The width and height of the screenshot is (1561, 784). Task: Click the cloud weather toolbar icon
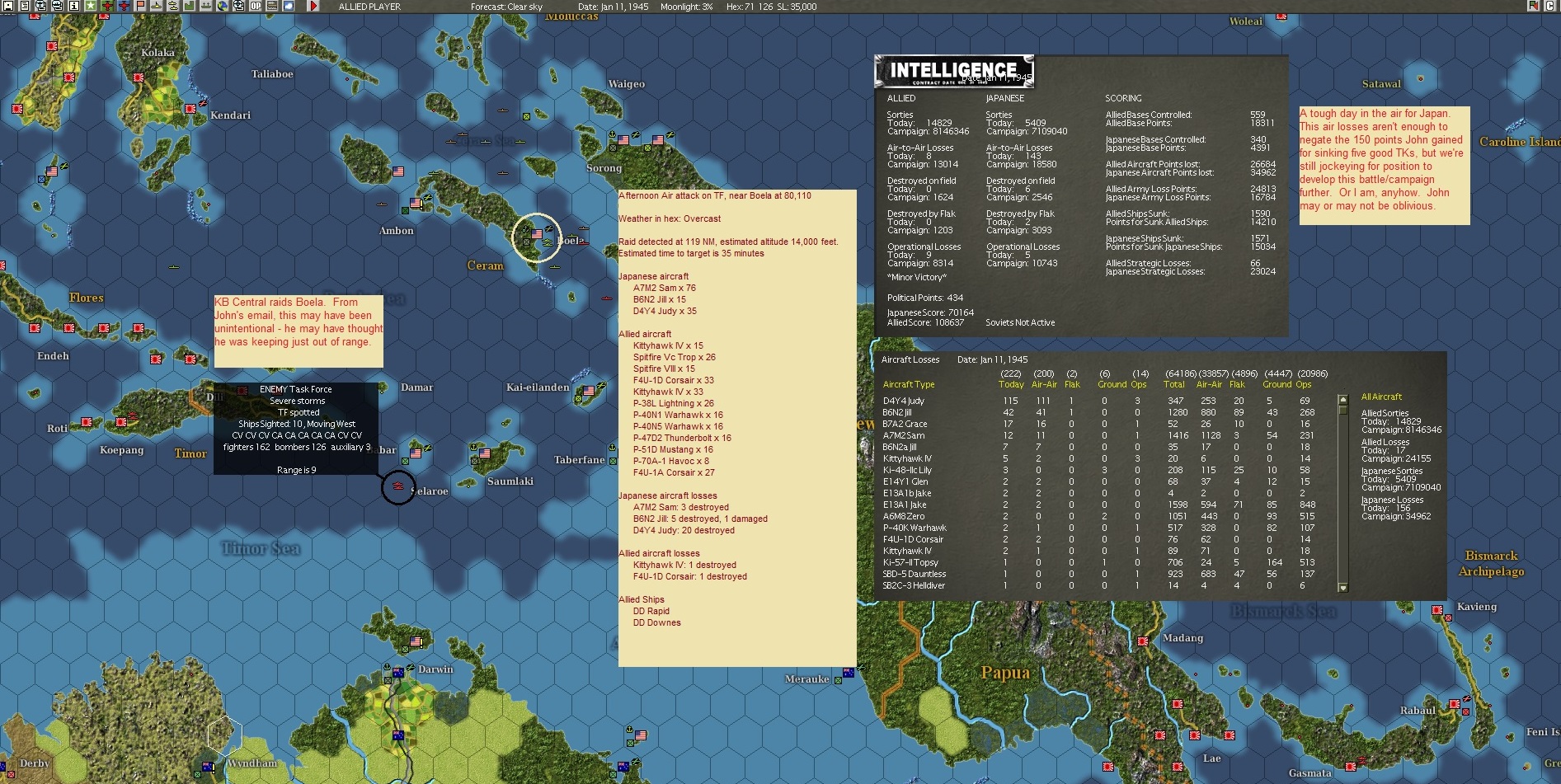[x=288, y=6]
